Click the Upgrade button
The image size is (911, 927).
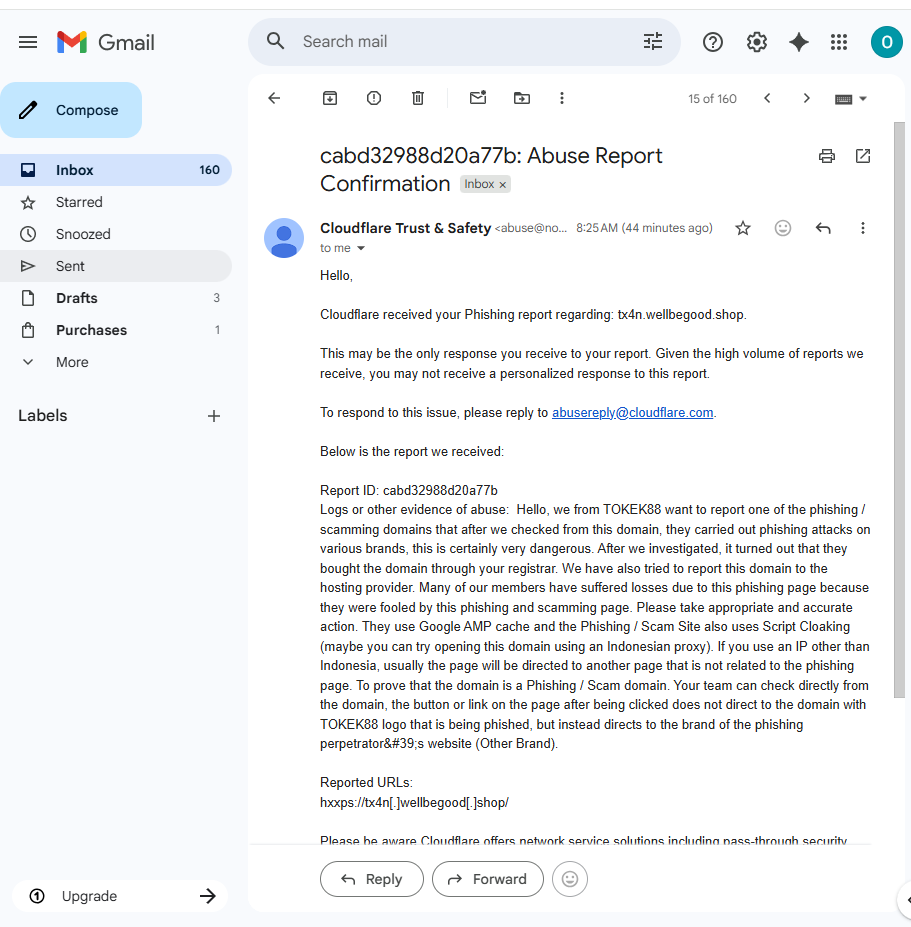120,896
